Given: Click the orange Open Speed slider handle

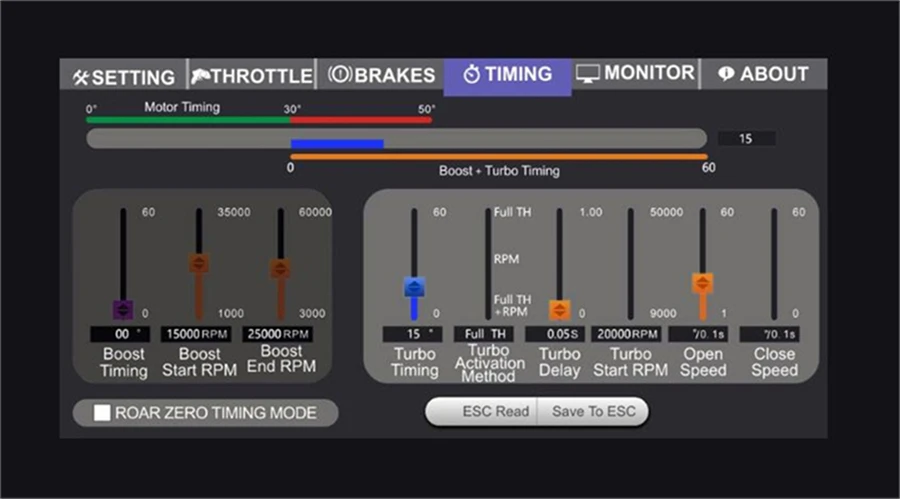Looking at the screenshot, I should point(703,283).
